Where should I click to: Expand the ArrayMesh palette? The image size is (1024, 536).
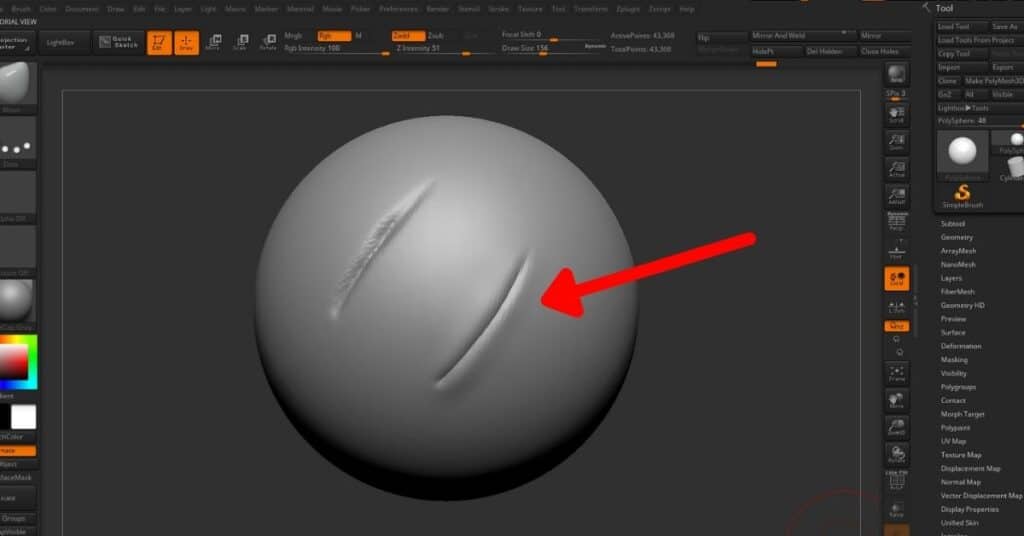click(x=958, y=251)
